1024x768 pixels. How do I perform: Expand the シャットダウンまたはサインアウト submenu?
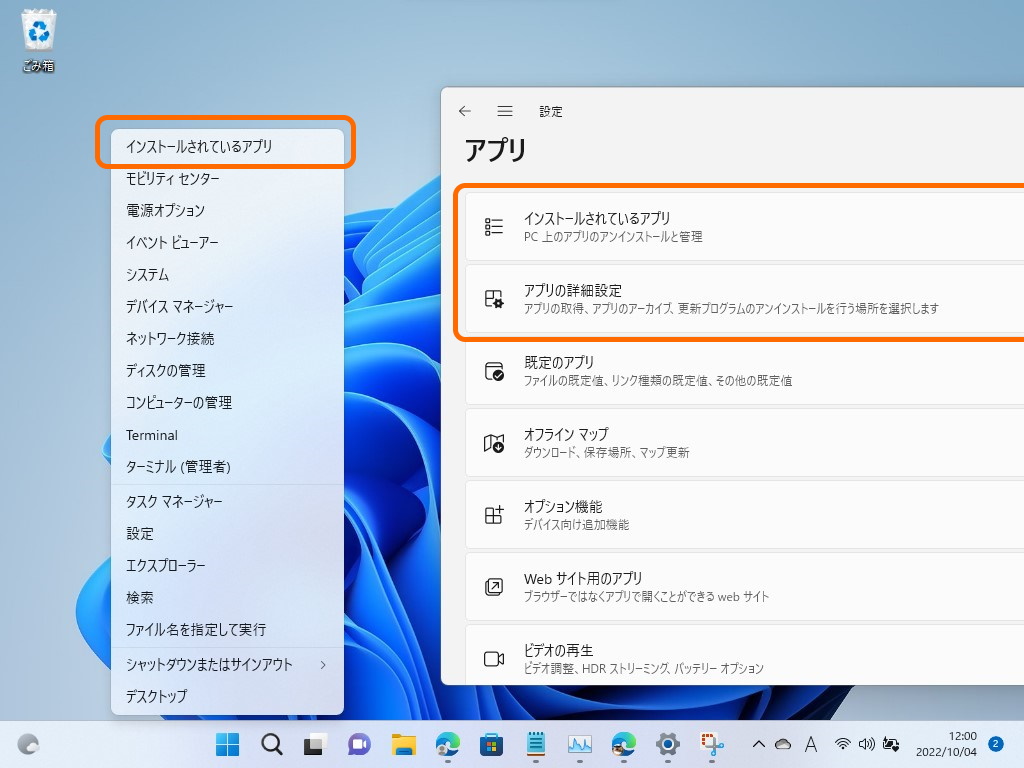(210, 663)
